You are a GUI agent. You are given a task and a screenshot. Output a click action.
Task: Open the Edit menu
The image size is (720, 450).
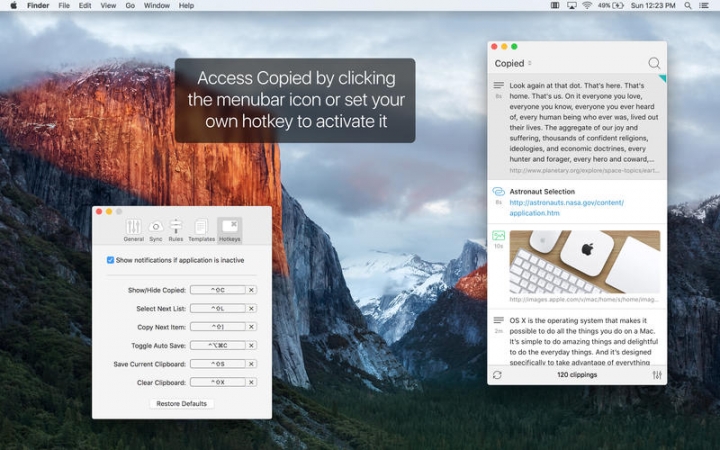click(85, 6)
